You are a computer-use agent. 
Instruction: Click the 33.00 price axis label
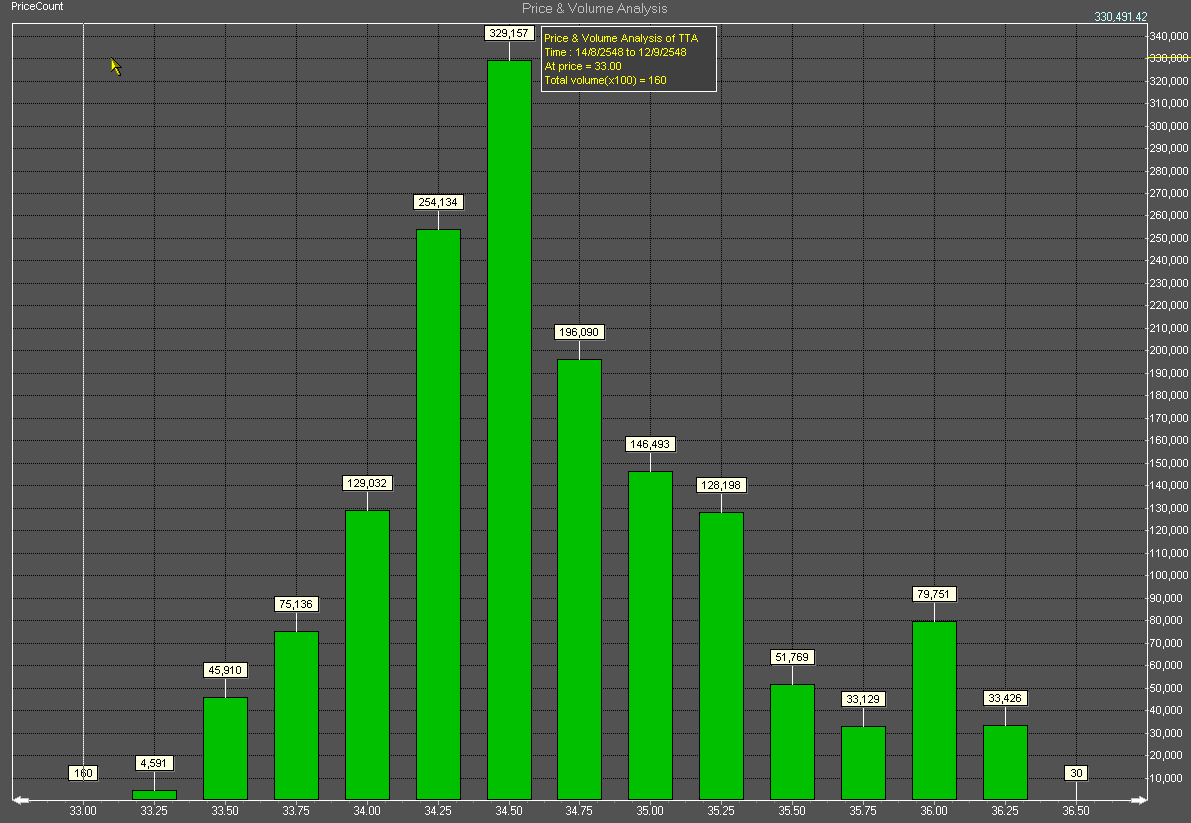(83, 811)
